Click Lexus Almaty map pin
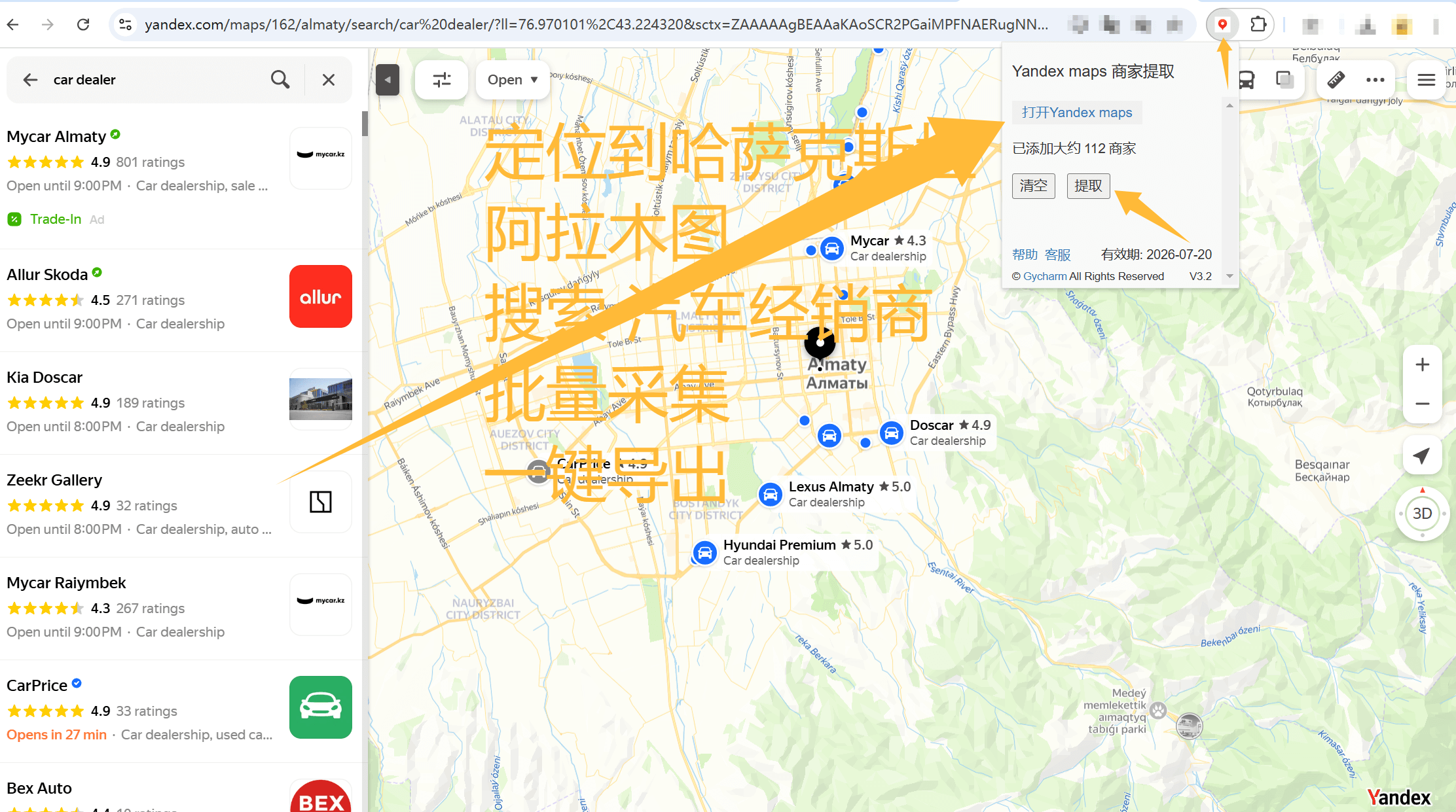Image resolution: width=1456 pixels, height=812 pixels. (x=771, y=494)
